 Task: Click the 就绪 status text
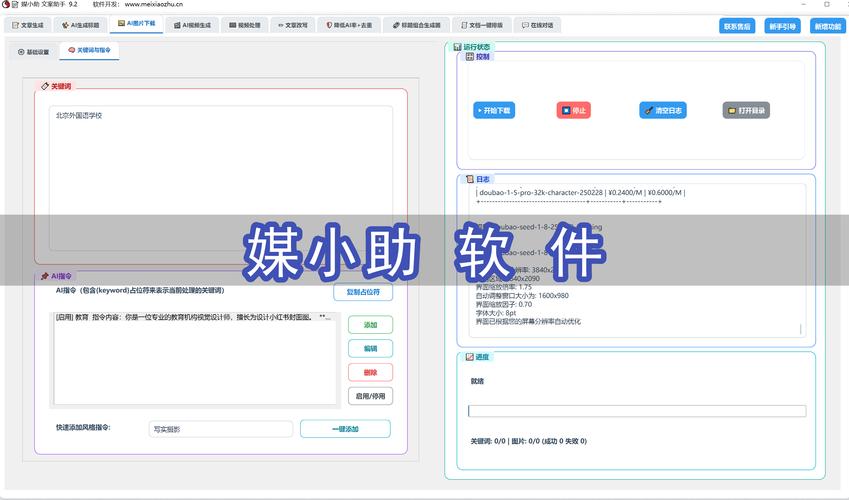[x=477, y=381]
